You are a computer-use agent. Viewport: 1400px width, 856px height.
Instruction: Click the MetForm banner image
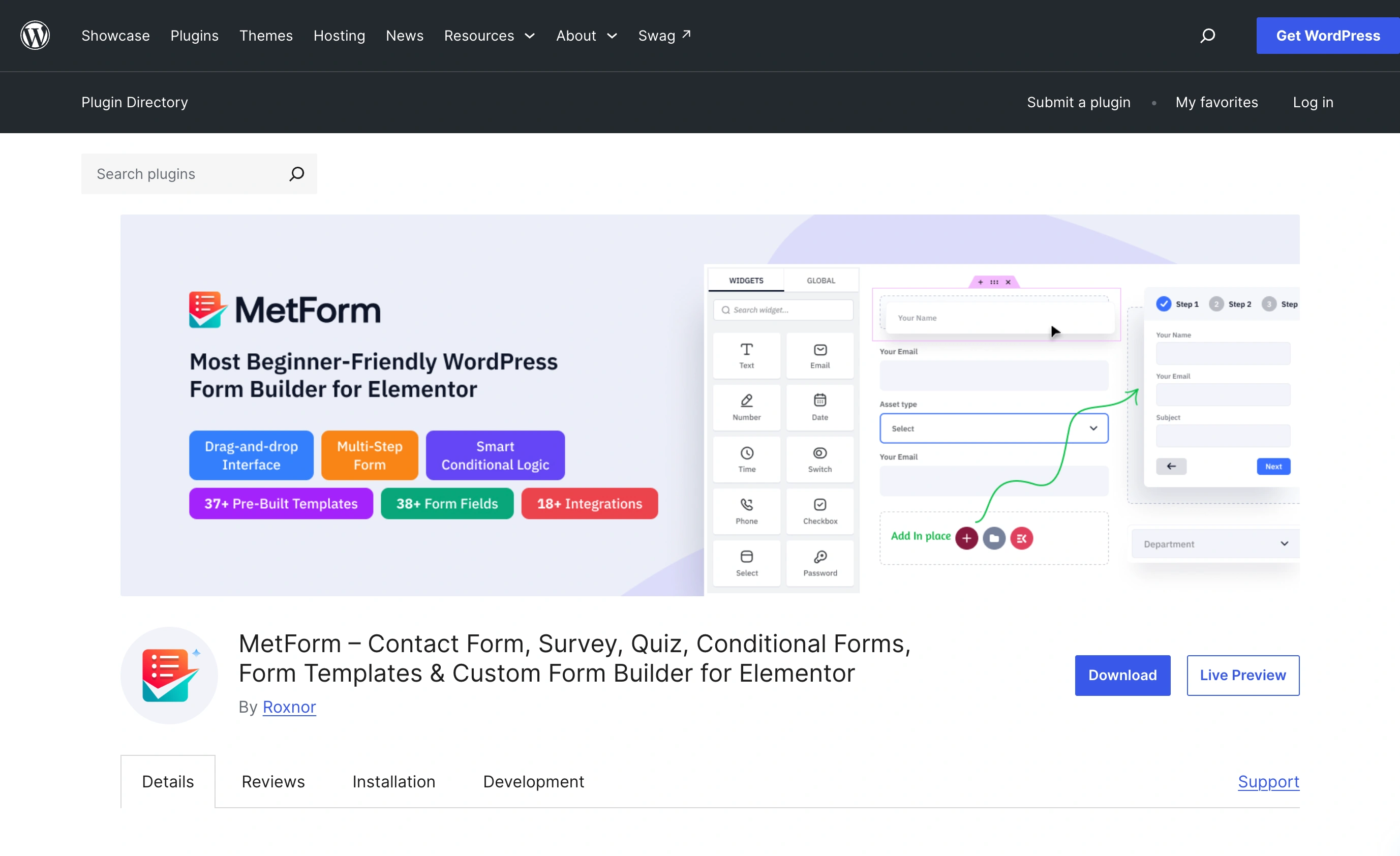click(x=710, y=405)
